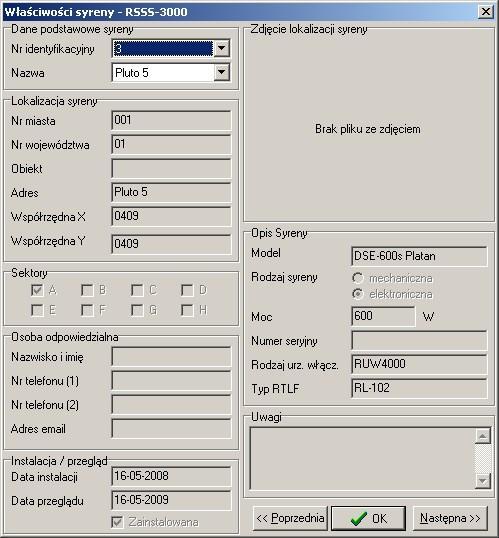Click the W unit label next to Moc
Image resolution: width=499 pixels, height=538 pixels.
pos(429,316)
